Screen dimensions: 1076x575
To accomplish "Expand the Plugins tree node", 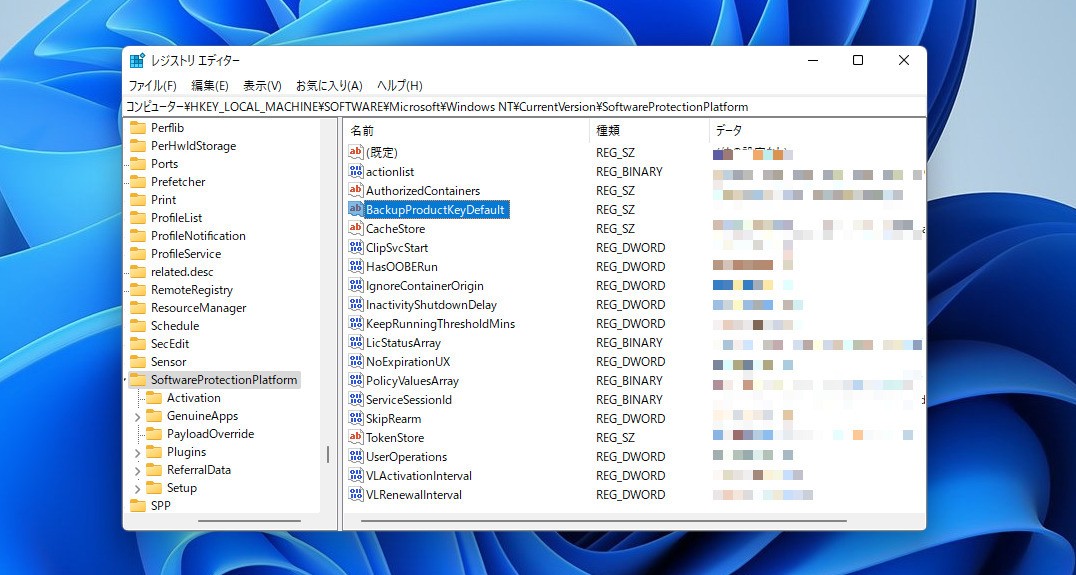I will click(137, 452).
